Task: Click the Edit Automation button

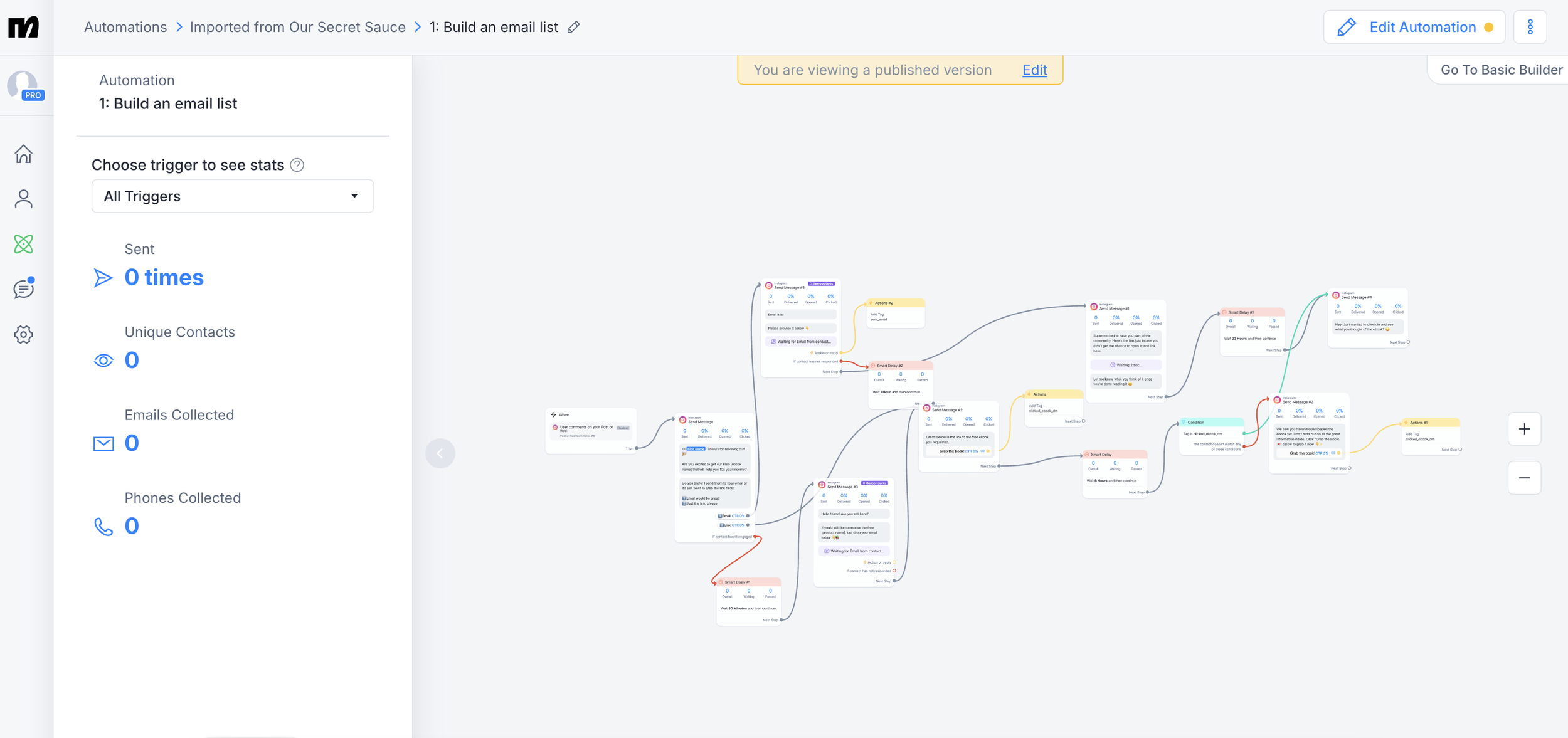Action: click(1415, 26)
